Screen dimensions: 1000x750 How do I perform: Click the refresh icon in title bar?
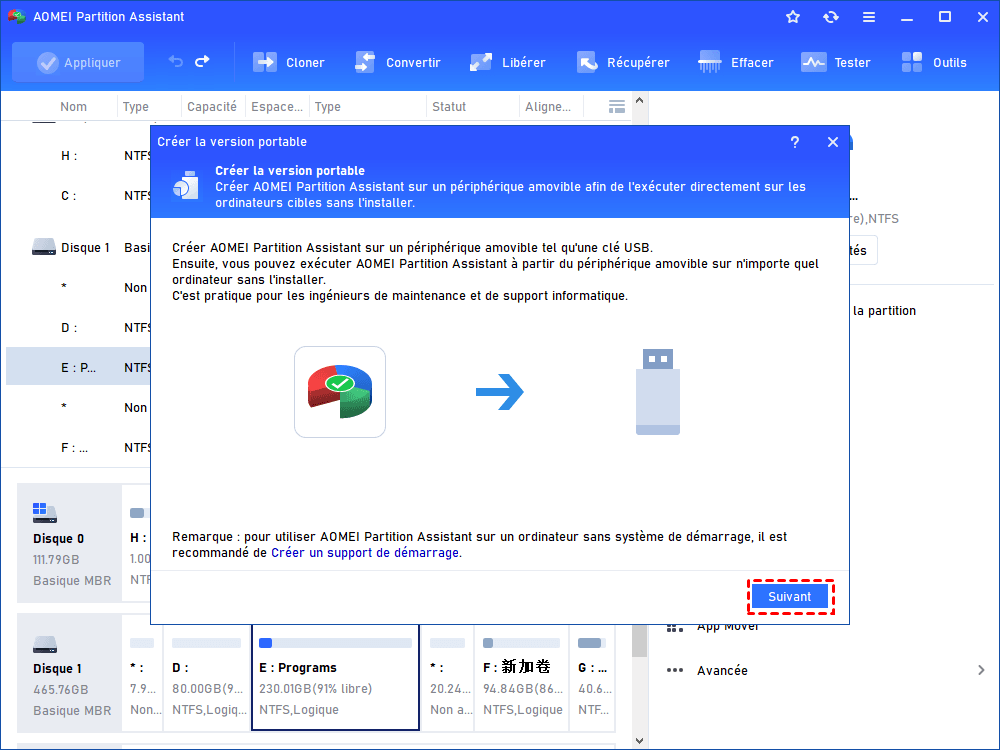(830, 17)
